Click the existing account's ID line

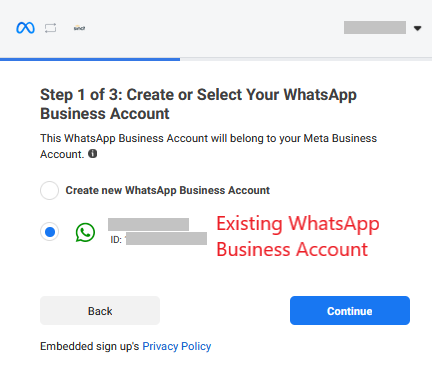(x=159, y=239)
